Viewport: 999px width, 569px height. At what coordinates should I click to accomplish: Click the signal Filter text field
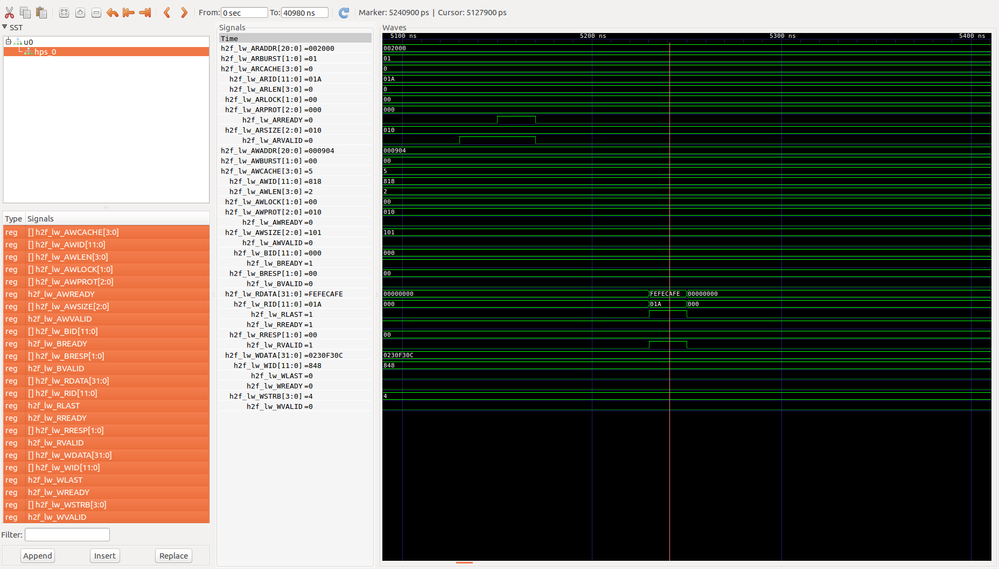tap(67, 535)
